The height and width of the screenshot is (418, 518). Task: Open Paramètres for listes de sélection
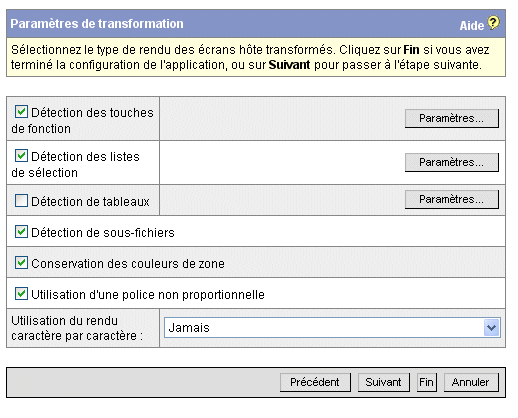452,162
